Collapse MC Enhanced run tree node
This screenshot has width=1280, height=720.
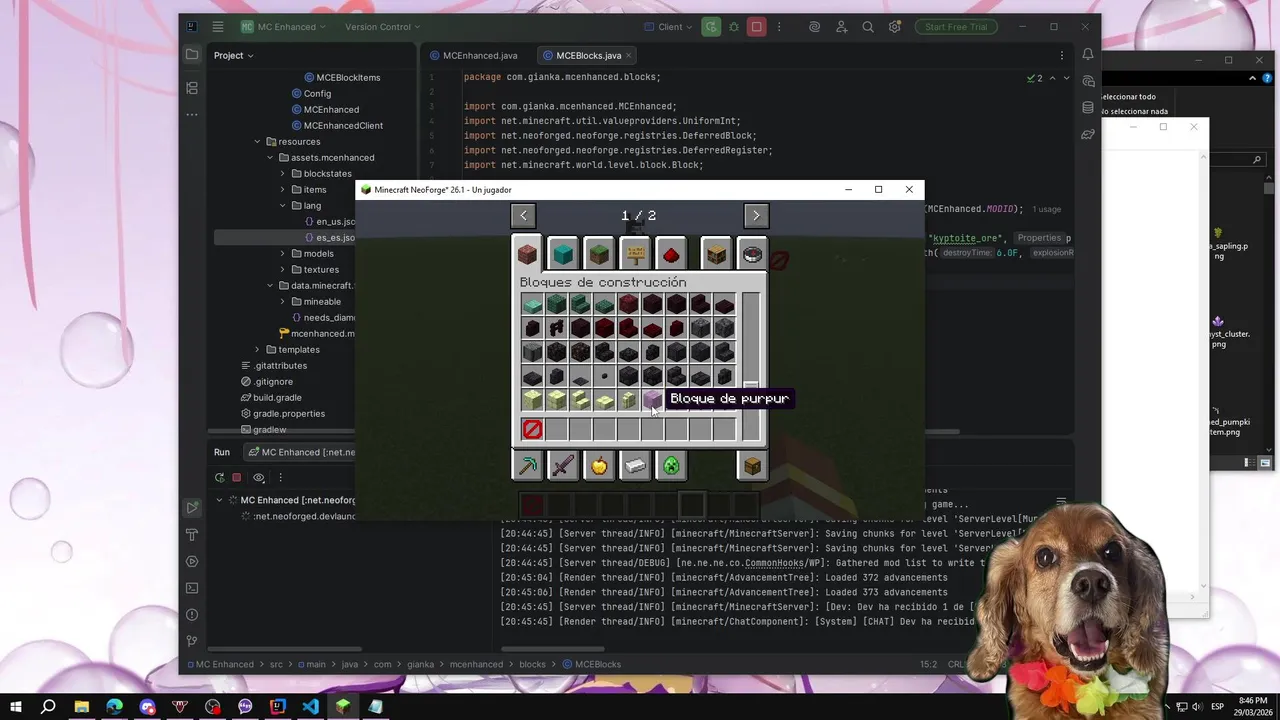[x=220, y=500]
